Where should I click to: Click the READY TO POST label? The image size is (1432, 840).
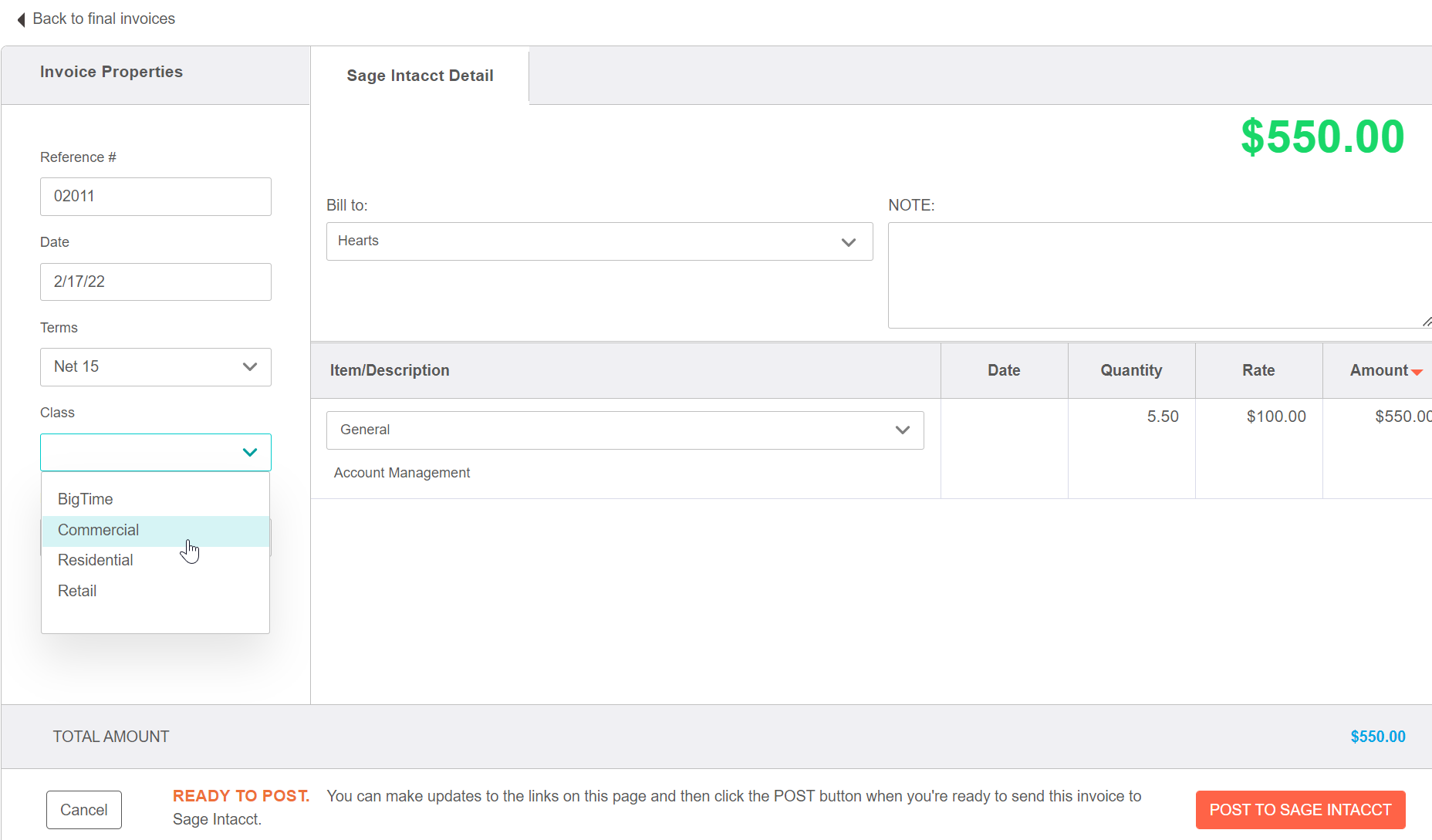[241, 796]
